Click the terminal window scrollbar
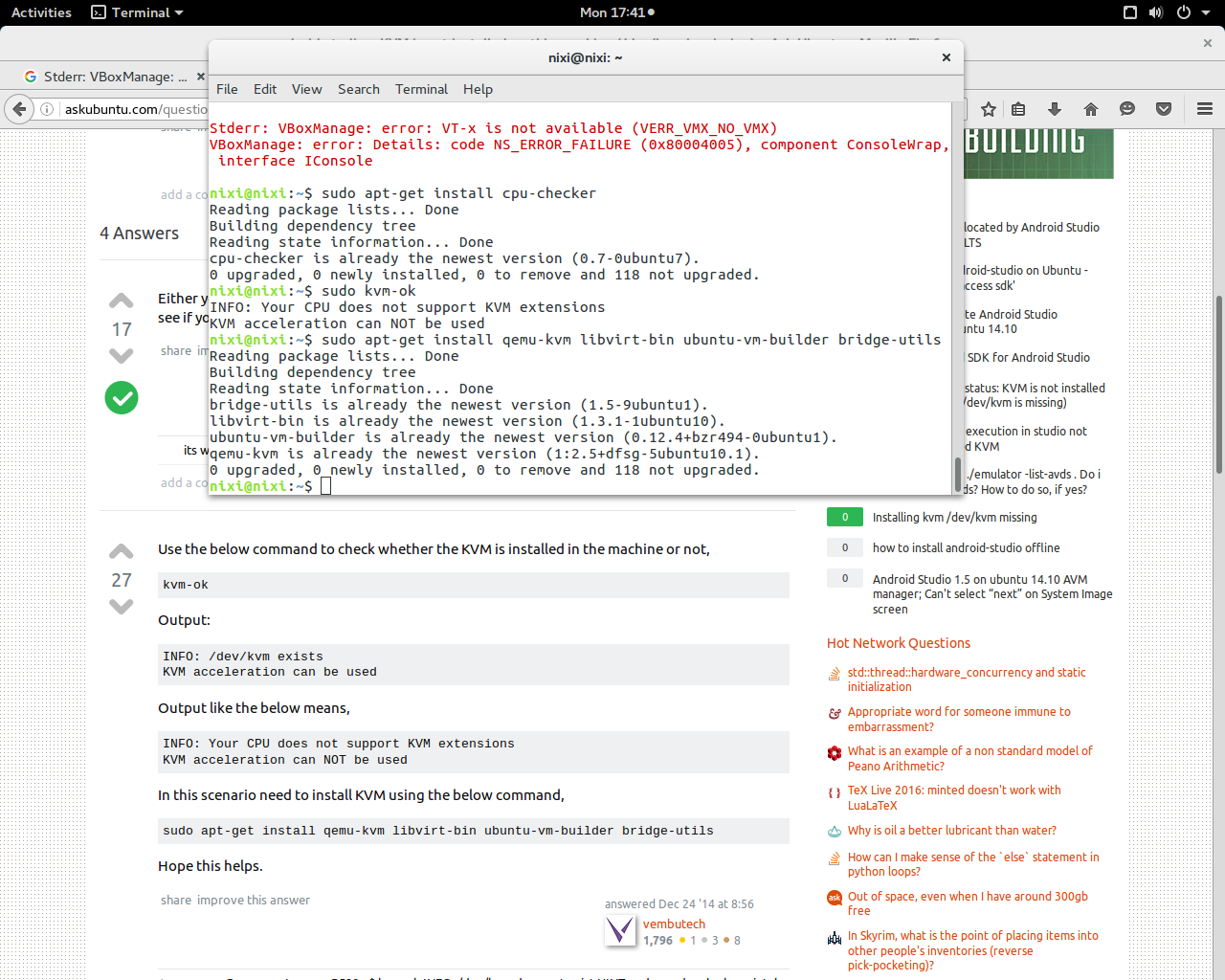The image size is (1225, 980). pos(958,474)
